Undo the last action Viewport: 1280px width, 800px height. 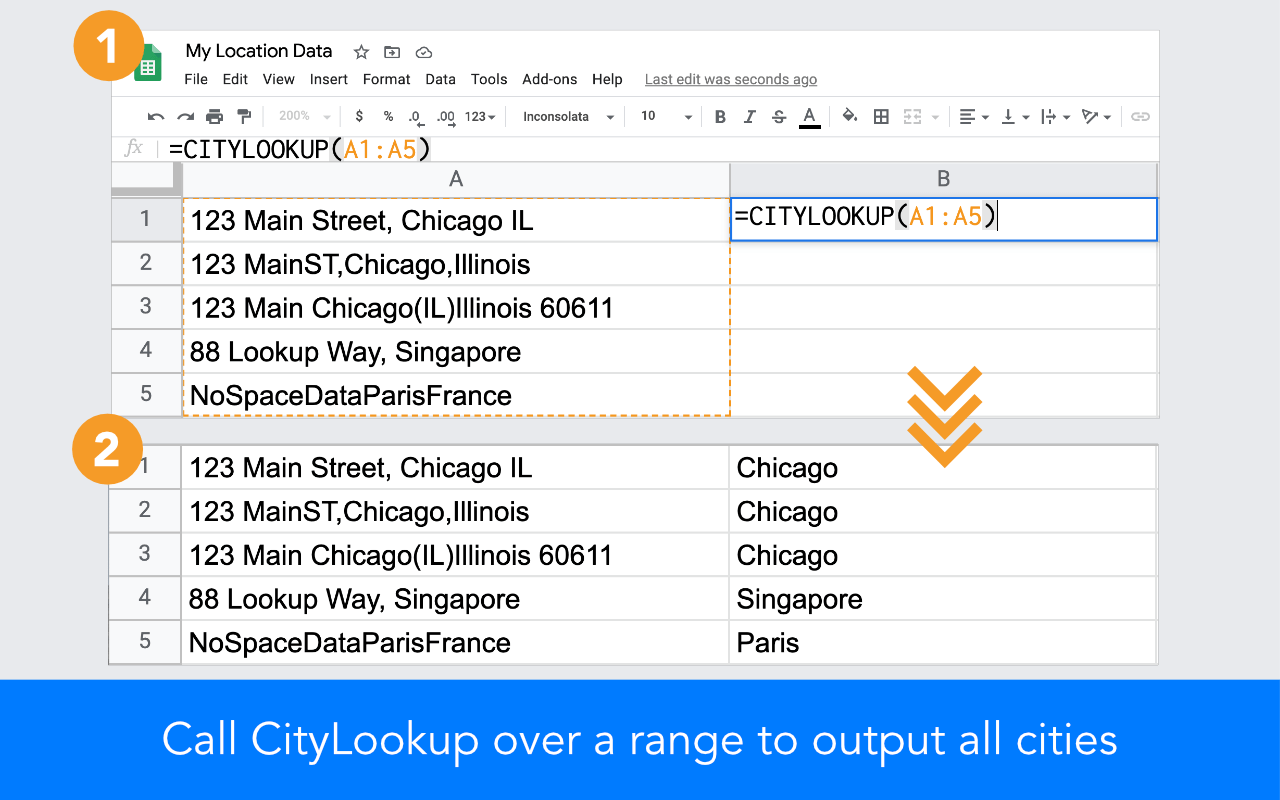click(x=156, y=117)
